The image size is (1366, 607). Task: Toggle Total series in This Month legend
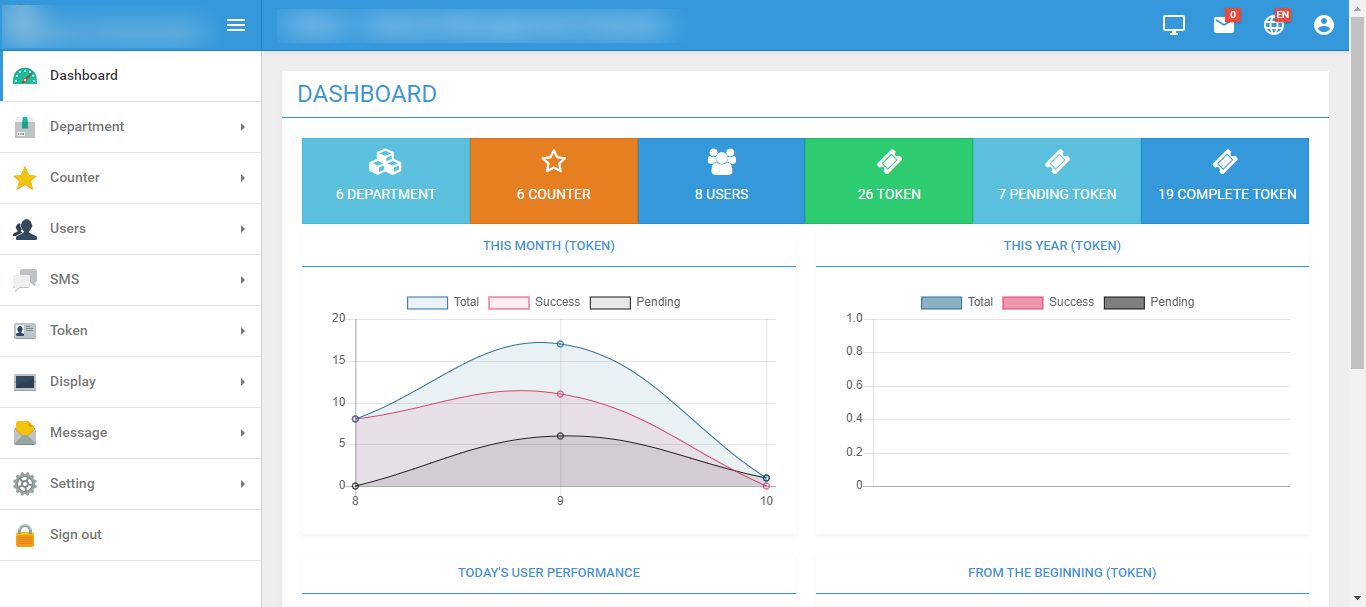tap(443, 302)
